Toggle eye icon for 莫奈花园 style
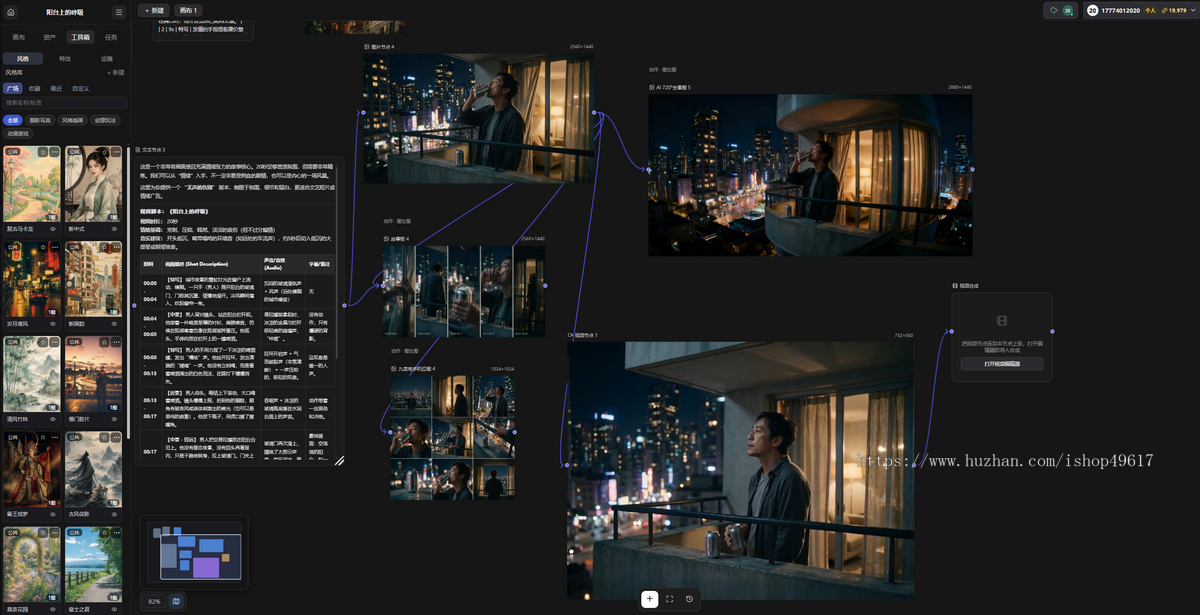The image size is (1200, 615). [x=54, y=609]
